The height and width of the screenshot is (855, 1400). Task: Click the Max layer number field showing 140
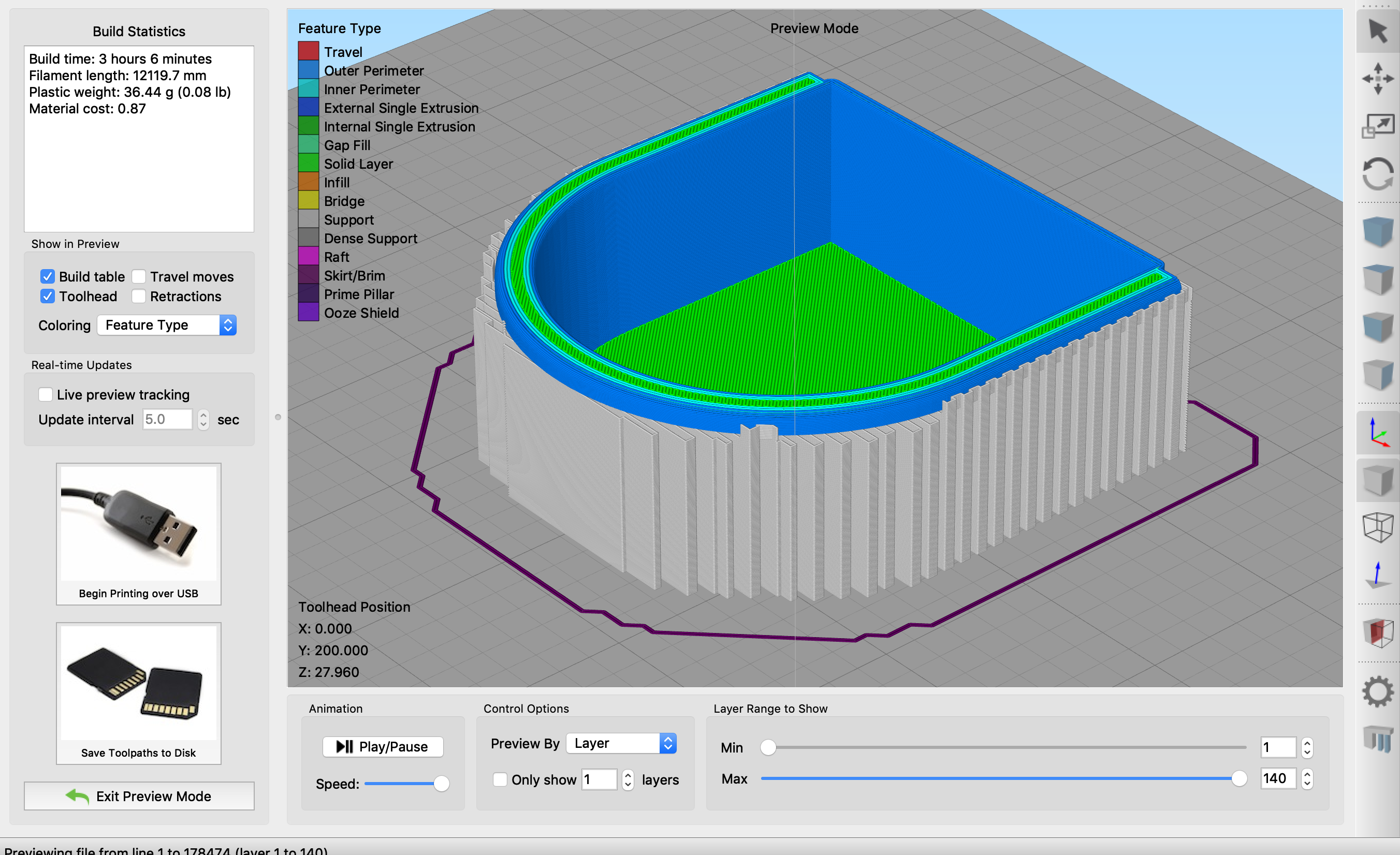(x=1278, y=778)
